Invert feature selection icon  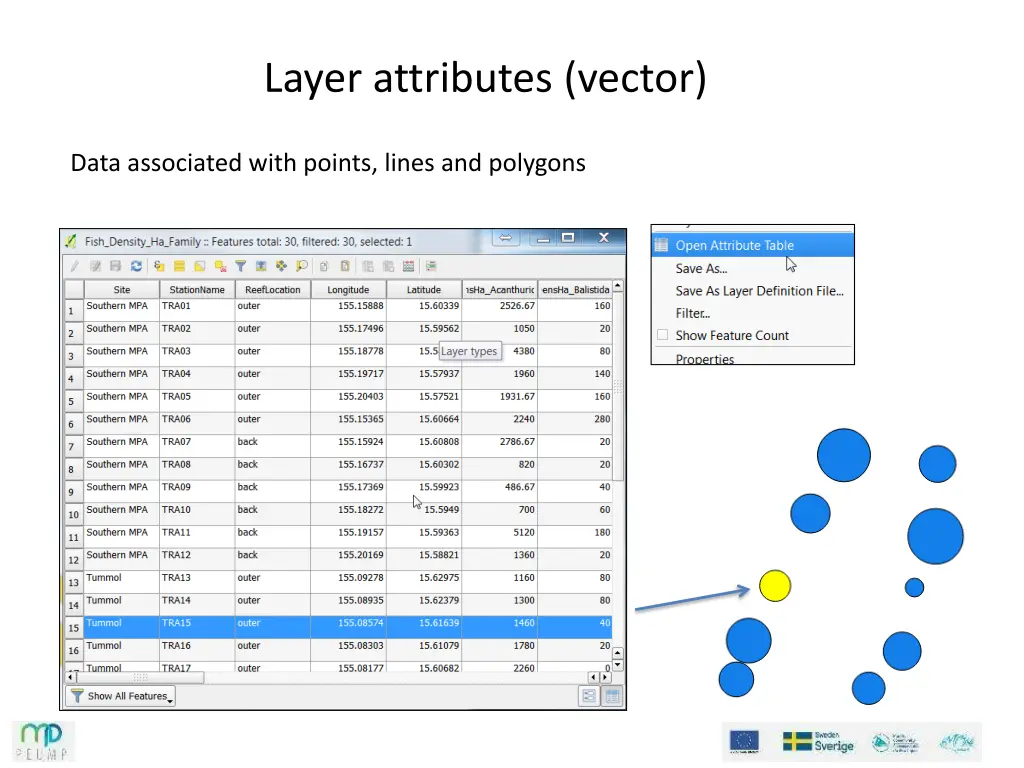(x=200, y=266)
